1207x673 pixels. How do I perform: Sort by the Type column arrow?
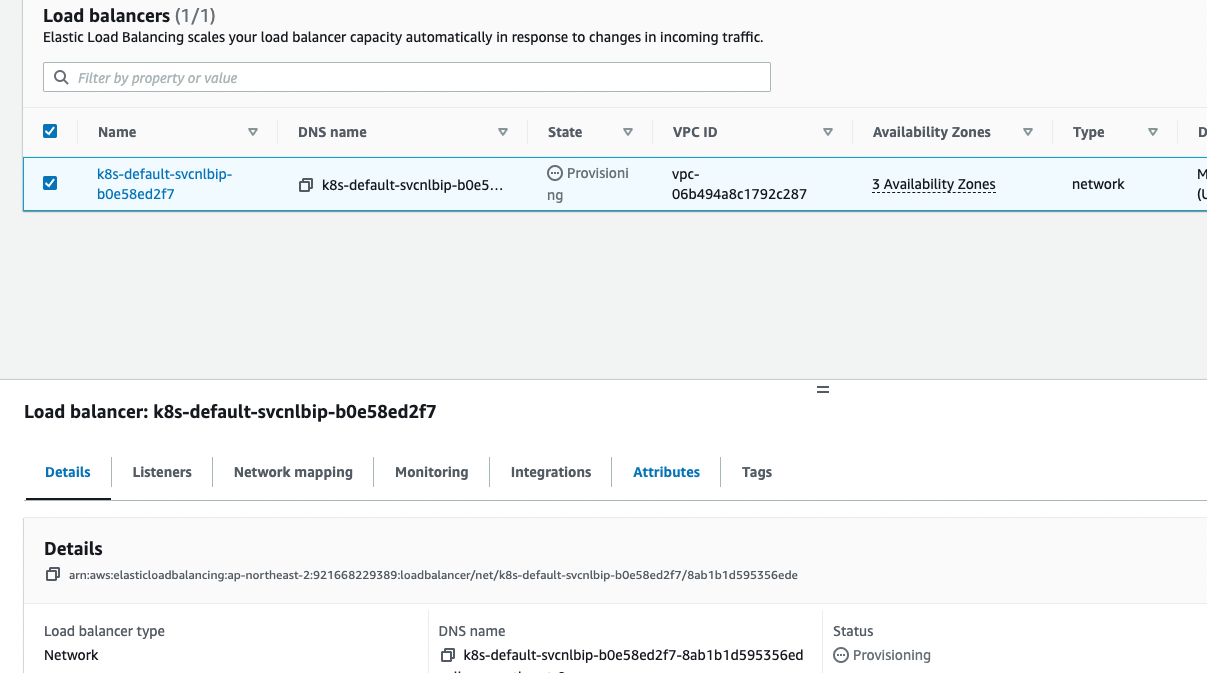pos(1153,132)
